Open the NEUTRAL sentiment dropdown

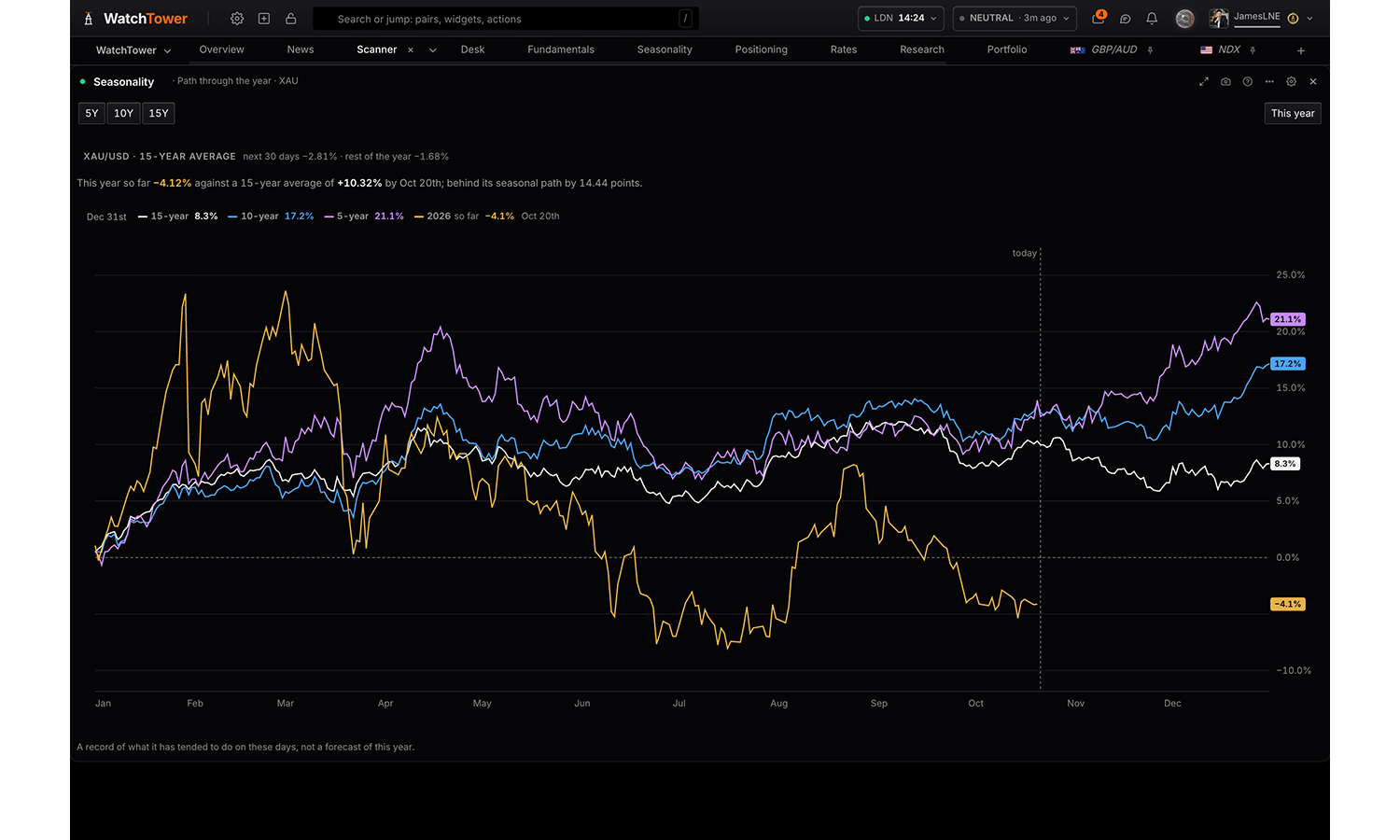point(1015,19)
